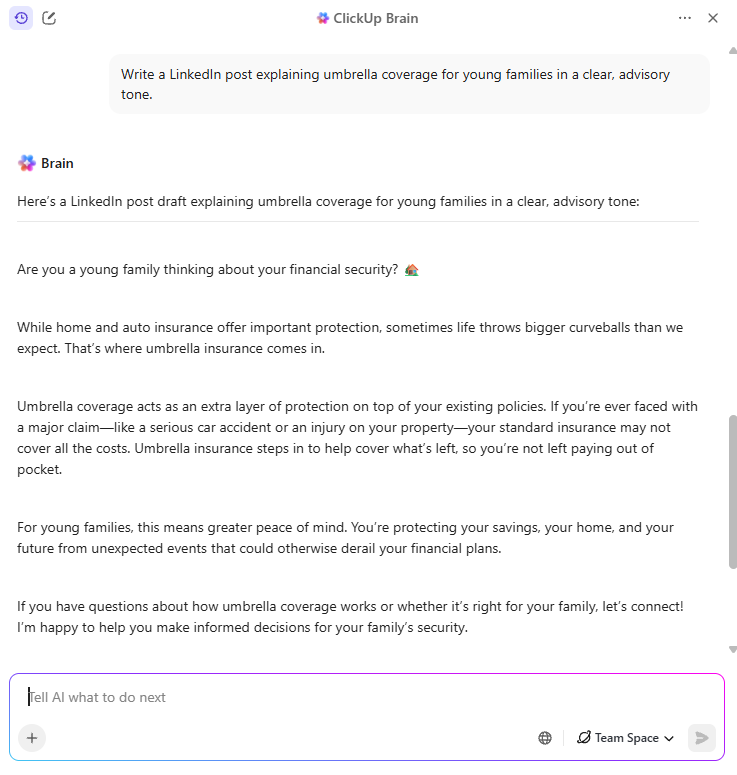This screenshot has width=737, height=775.
Task: Click the planet icon next to Team Space
Action: (x=584, y=738)
